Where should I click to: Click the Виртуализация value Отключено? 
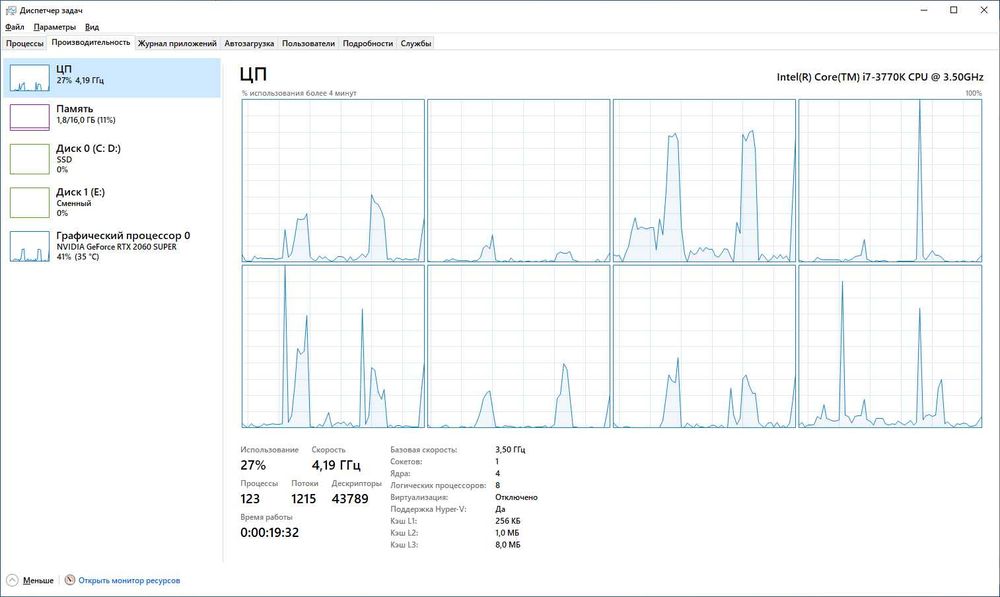click(517, 497)
